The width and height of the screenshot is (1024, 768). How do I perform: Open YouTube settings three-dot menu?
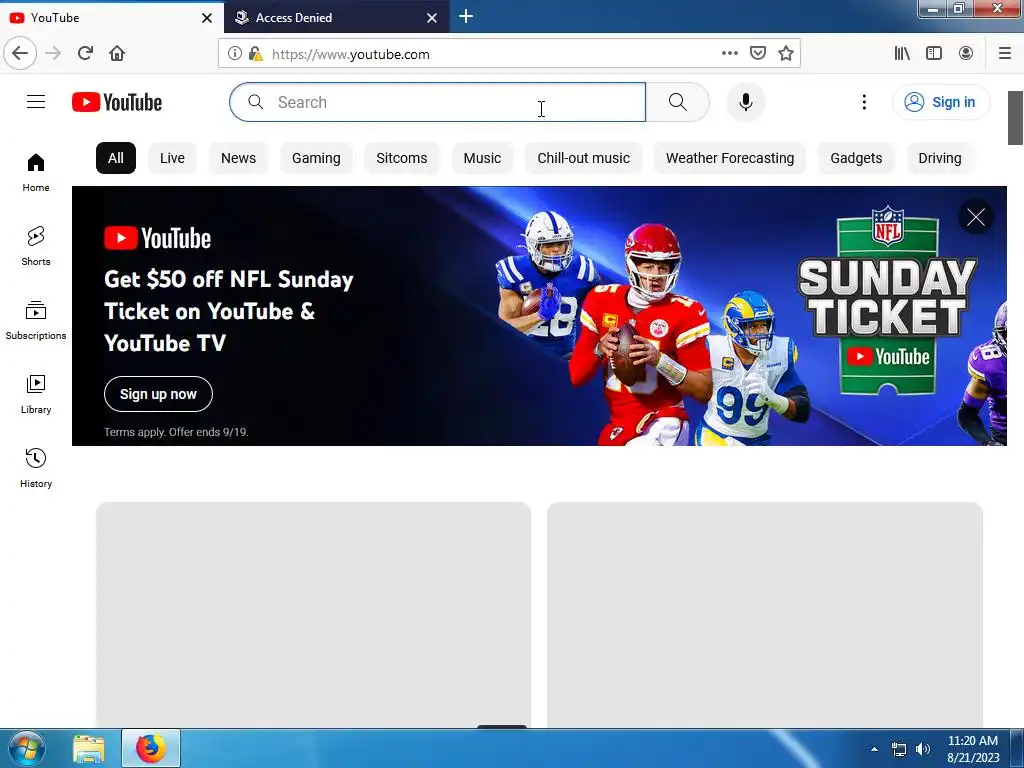(864, 102)
